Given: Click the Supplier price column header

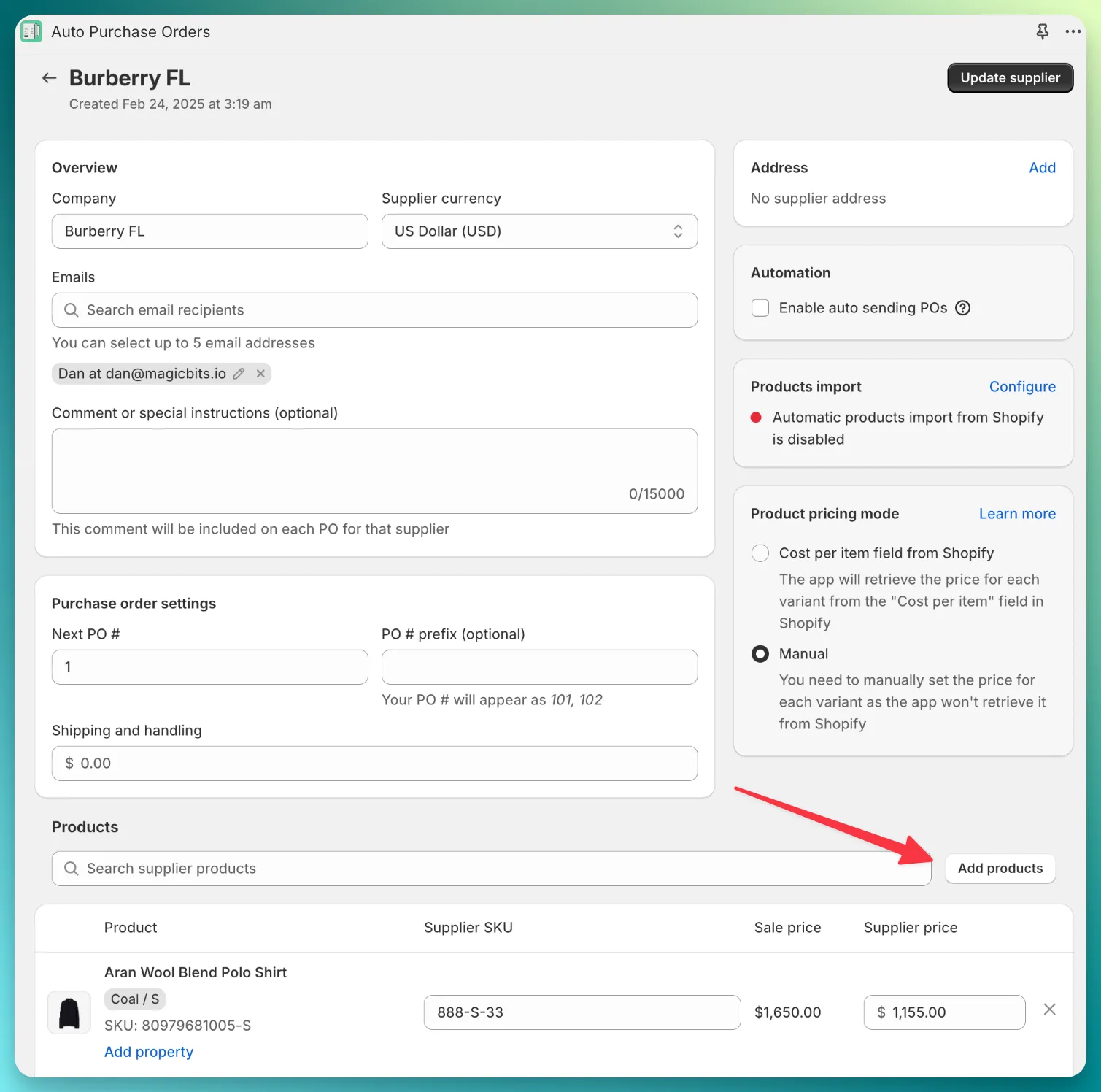Looking at the screenshot, I should click(x=911, y=928).
